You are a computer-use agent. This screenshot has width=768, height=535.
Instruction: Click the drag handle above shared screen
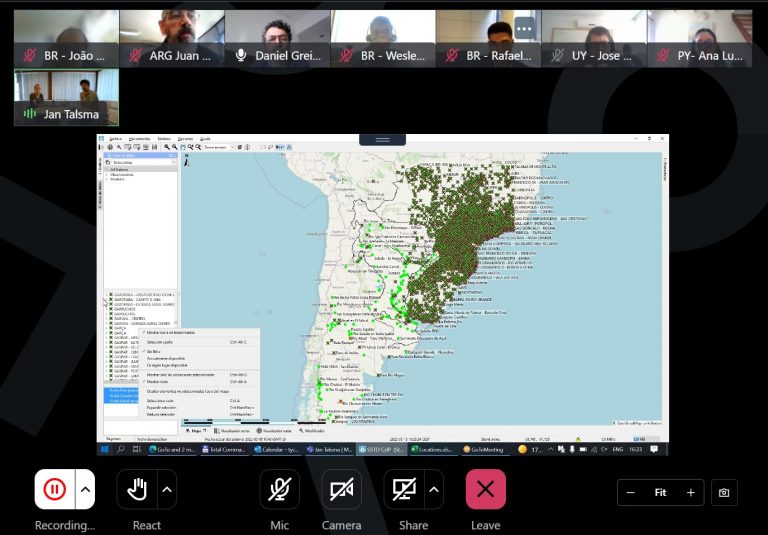click(x=383, y=139)
